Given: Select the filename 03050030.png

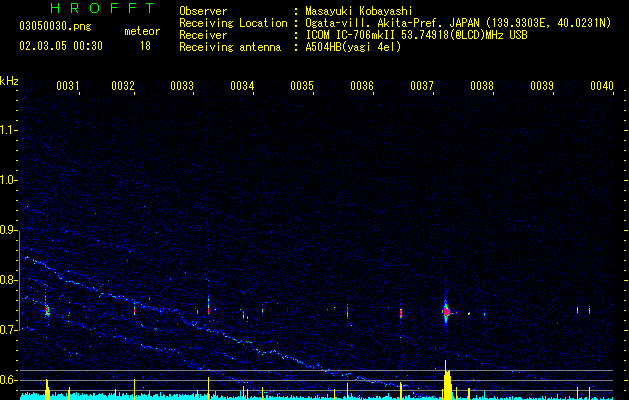Looking at the screenshot, I should pos(55,26).
